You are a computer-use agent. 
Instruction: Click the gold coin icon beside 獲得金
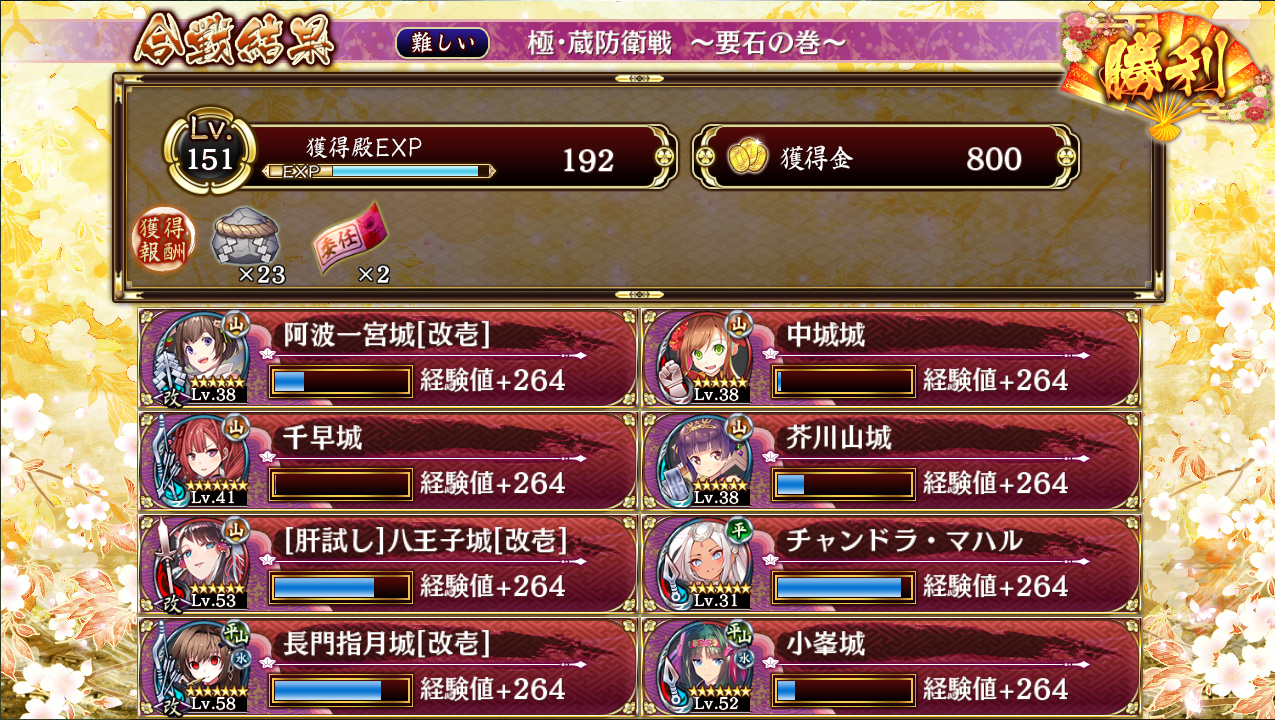click(x=745, y=158)
